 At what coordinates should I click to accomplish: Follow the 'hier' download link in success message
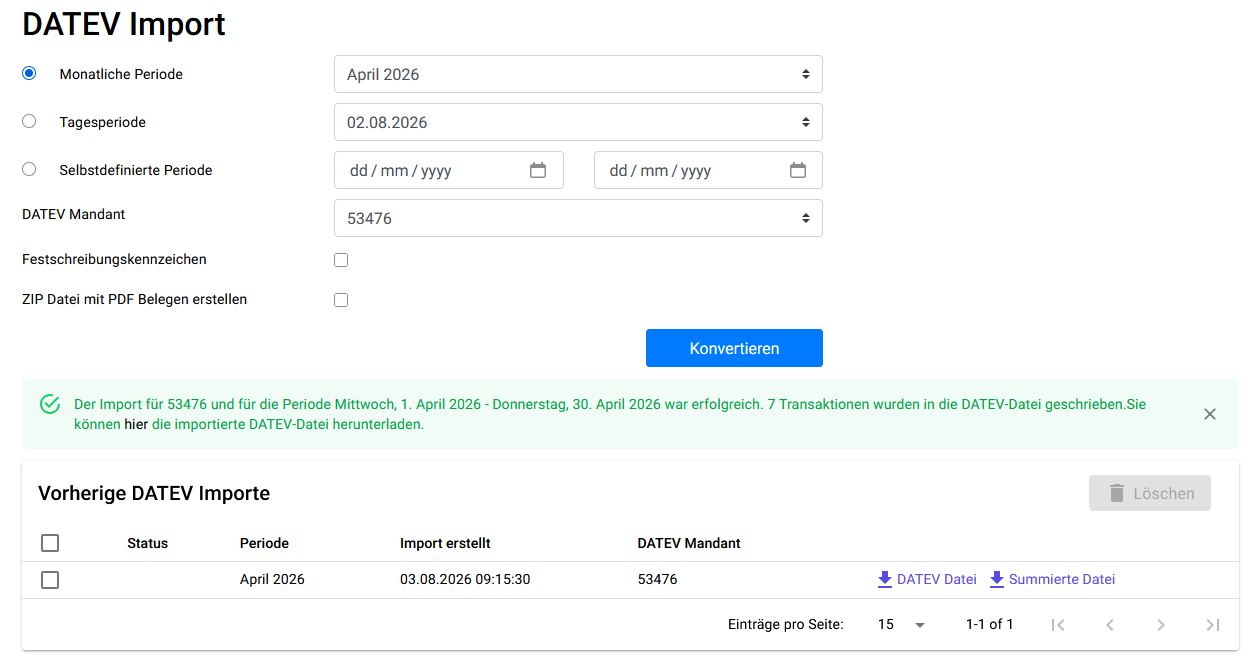tap(136, 424)
